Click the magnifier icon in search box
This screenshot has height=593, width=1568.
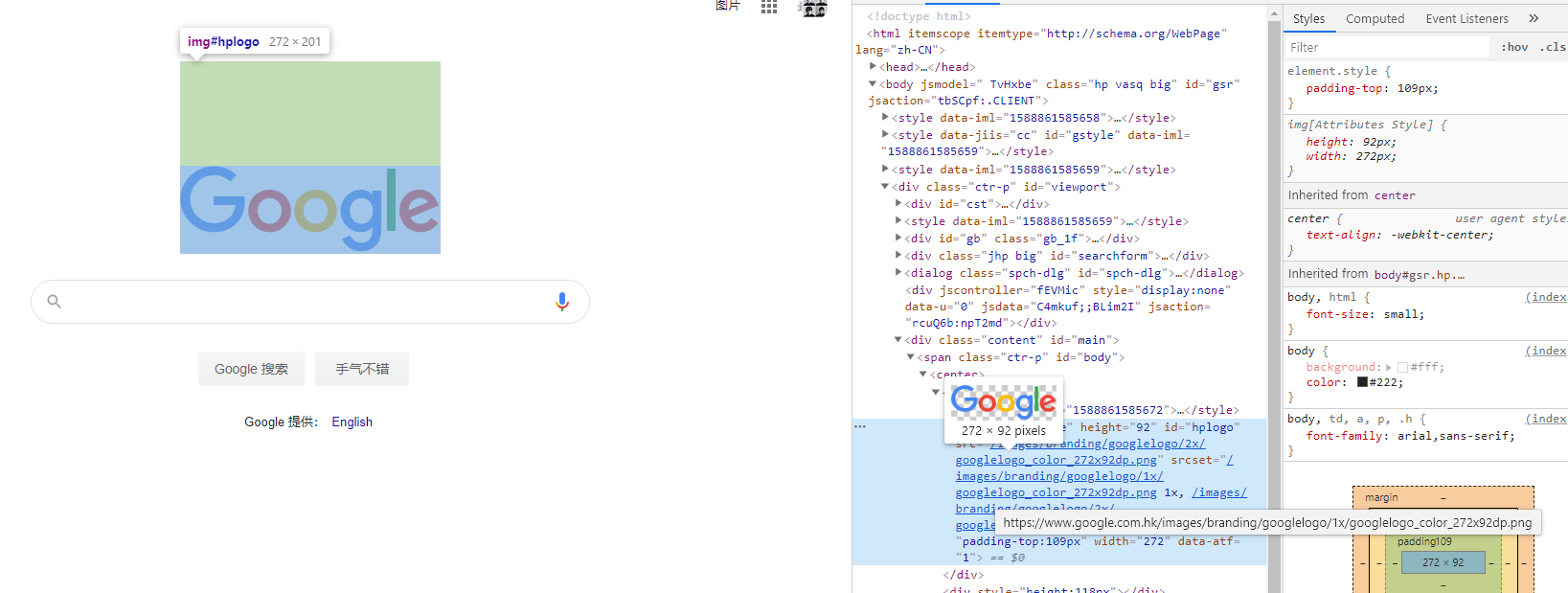click(55, 302)
